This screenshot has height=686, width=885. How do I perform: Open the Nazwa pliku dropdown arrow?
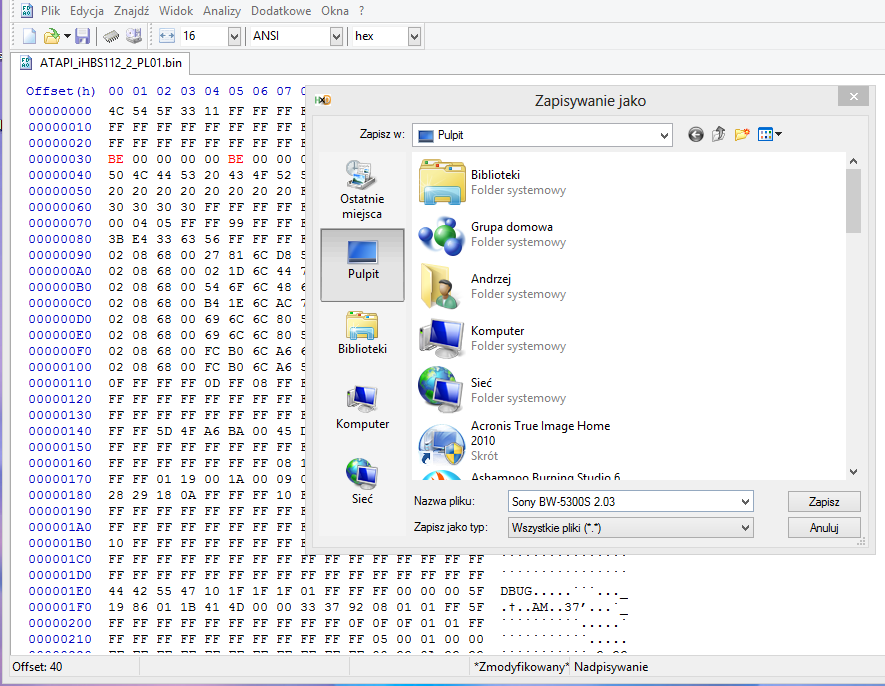(x=745, y=501)
